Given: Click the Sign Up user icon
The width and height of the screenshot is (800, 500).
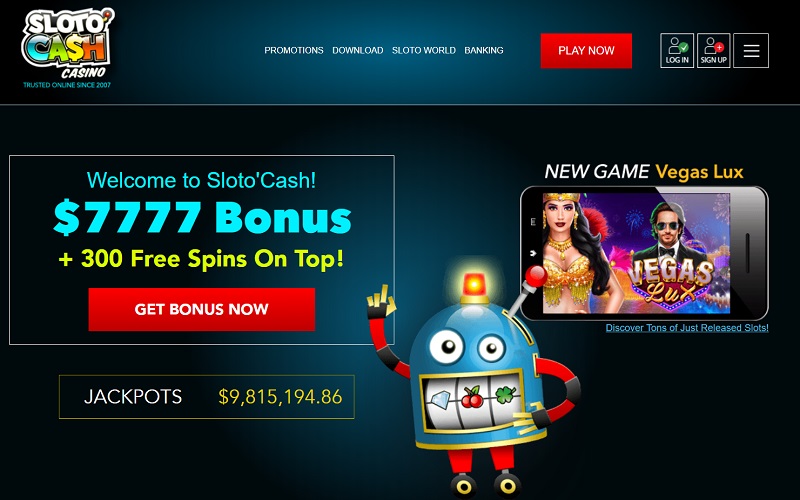Looking at the screenshot, I should [x=713, y=51].
